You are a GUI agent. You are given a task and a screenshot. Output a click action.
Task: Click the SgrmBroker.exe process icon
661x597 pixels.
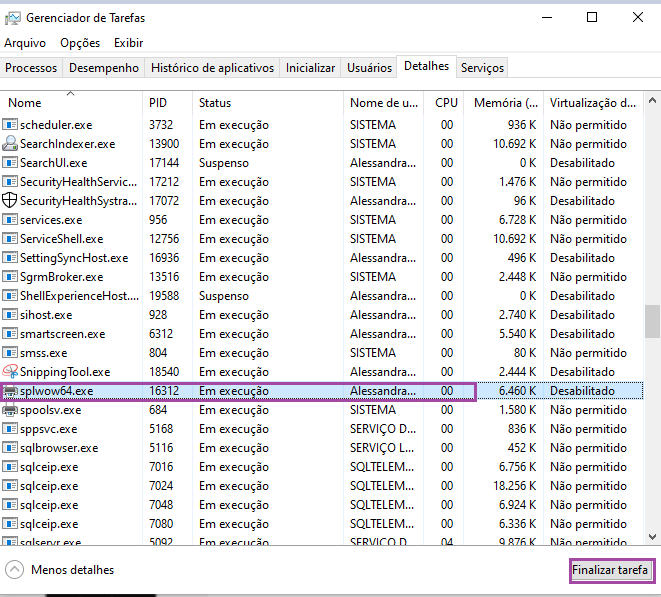pos(10,277)
